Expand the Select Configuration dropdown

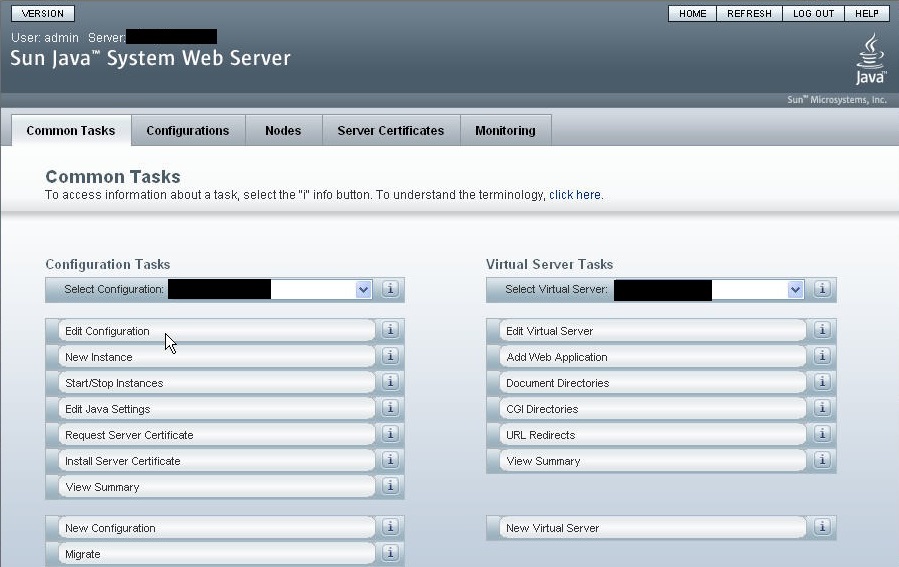pos(363,289)
